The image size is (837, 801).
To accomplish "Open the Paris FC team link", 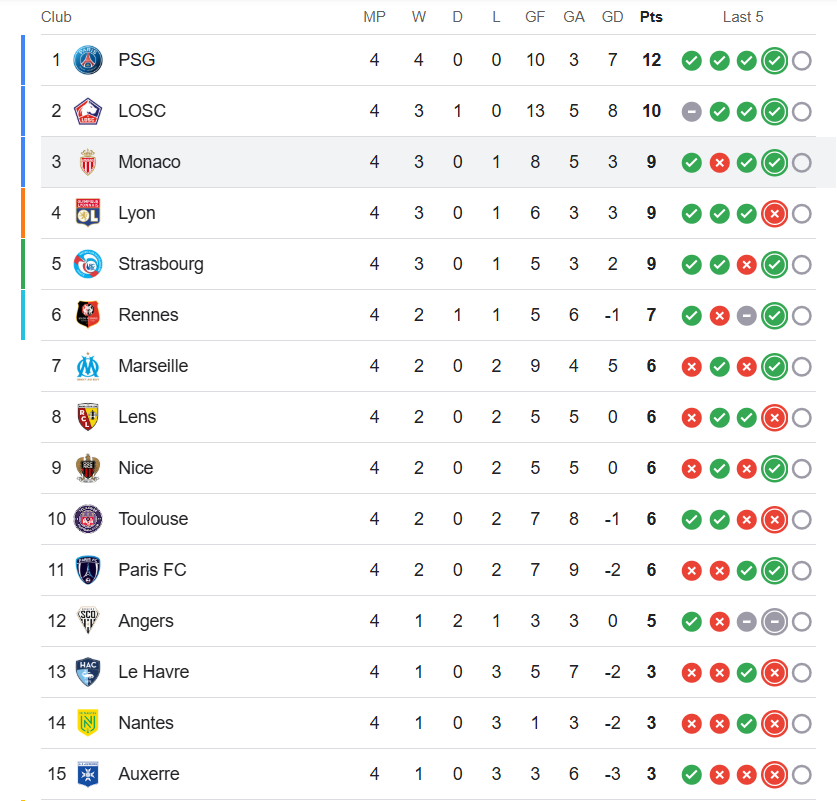I will [x=152, y=570].
